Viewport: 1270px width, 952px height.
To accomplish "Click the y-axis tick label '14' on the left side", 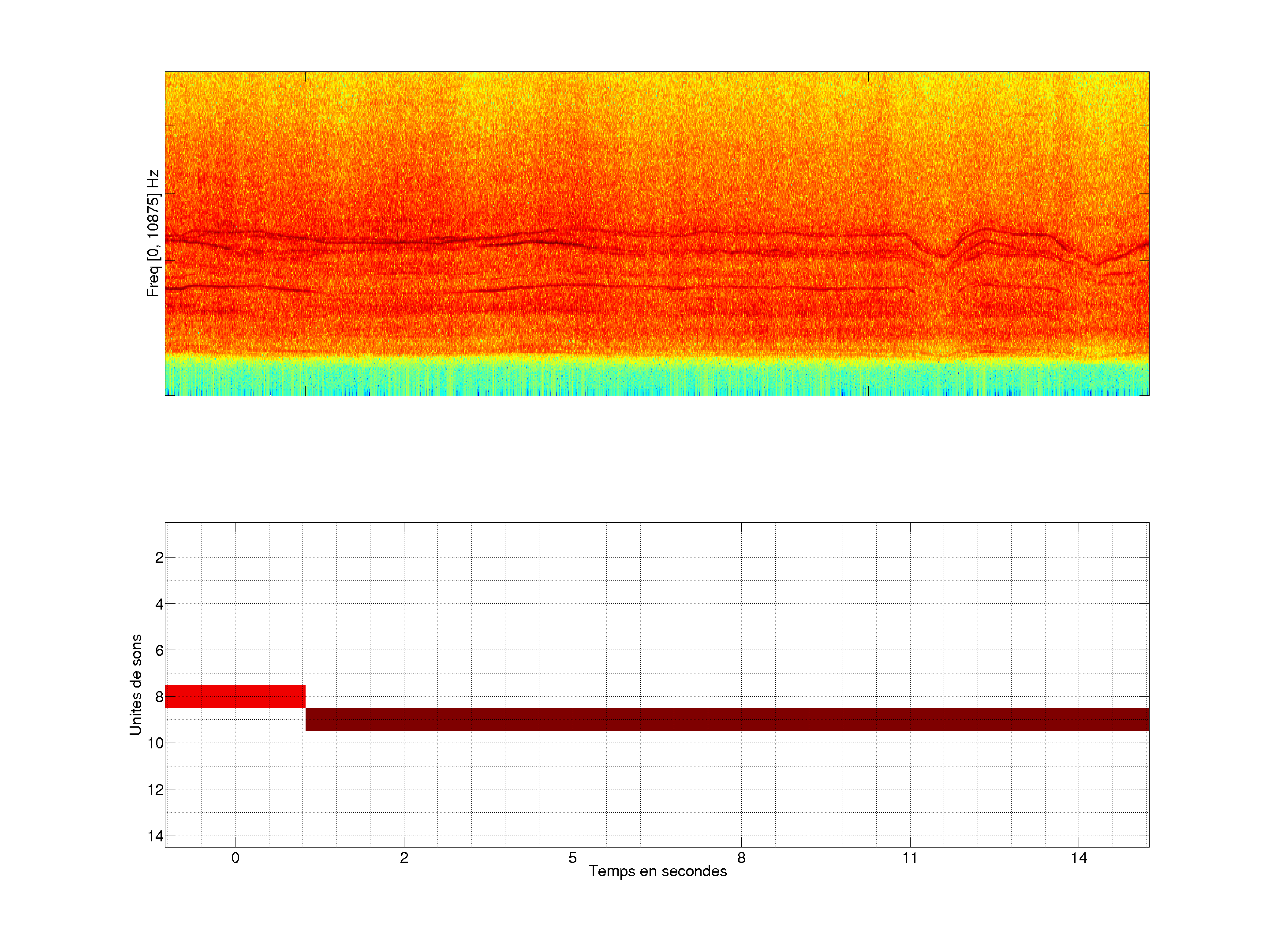I will click(x=156, y=836).
